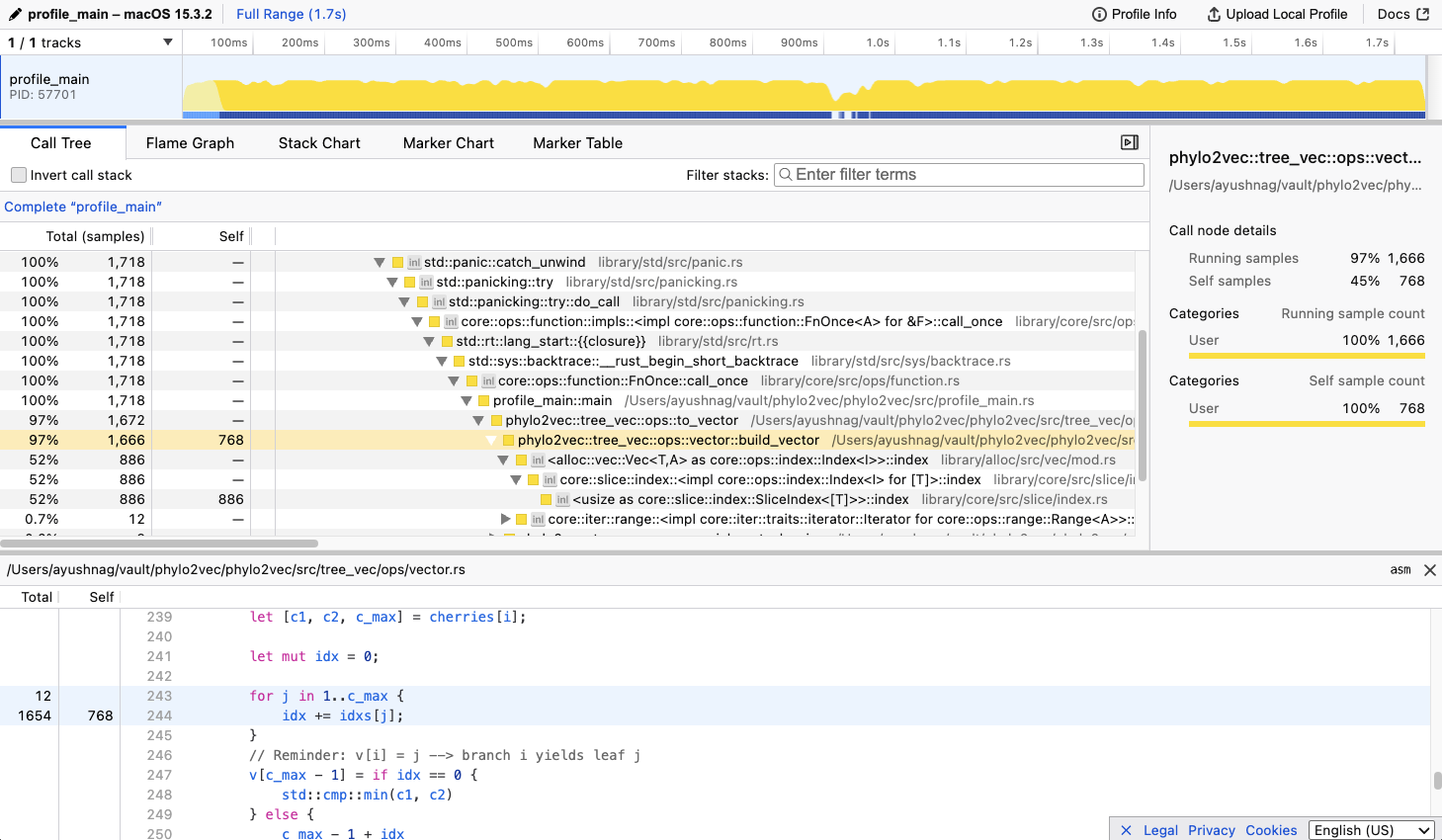1442x840 pixels.
Task: Click the vertical scrollbar of the source view
Action: 1437,781
